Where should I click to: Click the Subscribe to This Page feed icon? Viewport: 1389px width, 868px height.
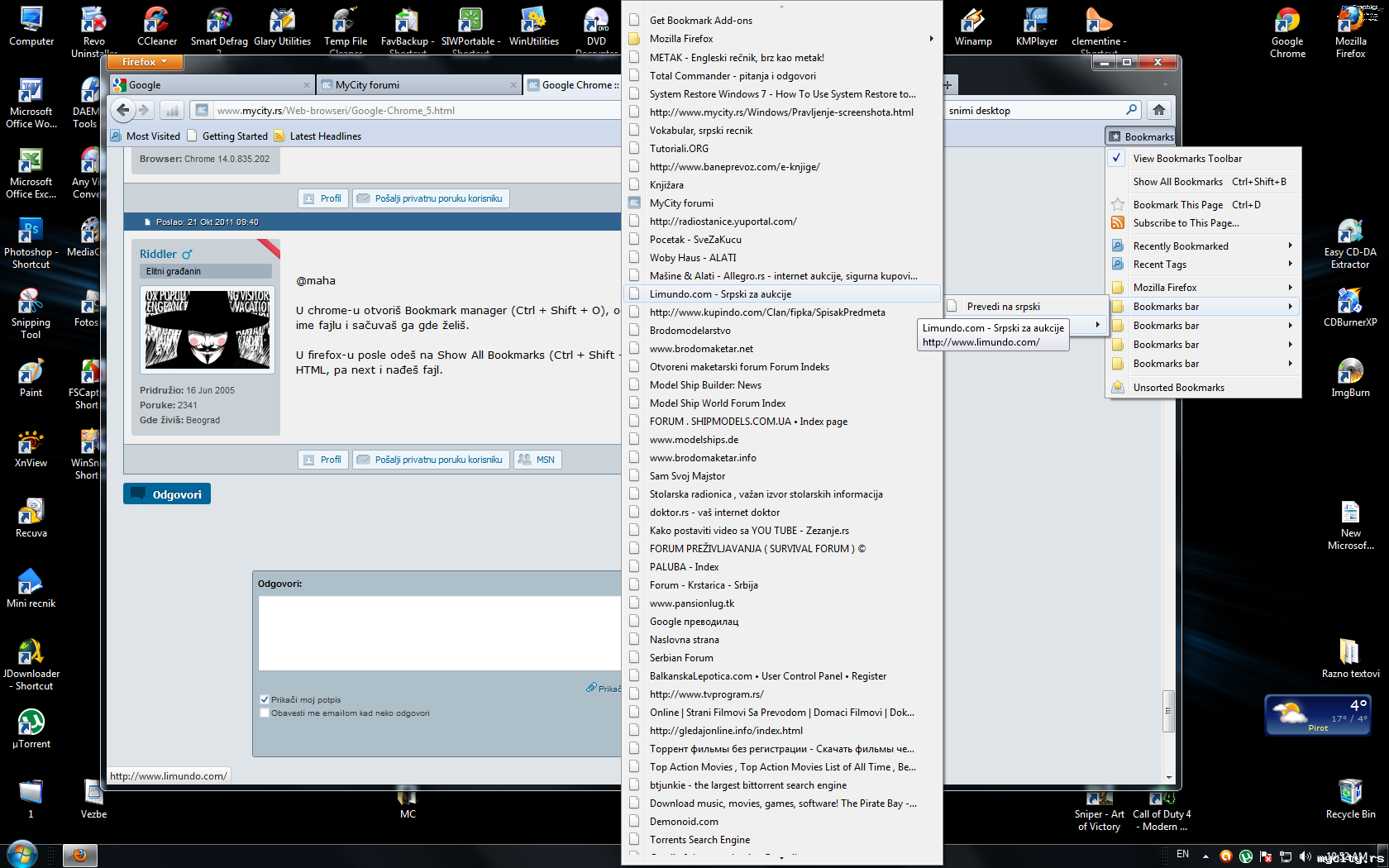1118,222
